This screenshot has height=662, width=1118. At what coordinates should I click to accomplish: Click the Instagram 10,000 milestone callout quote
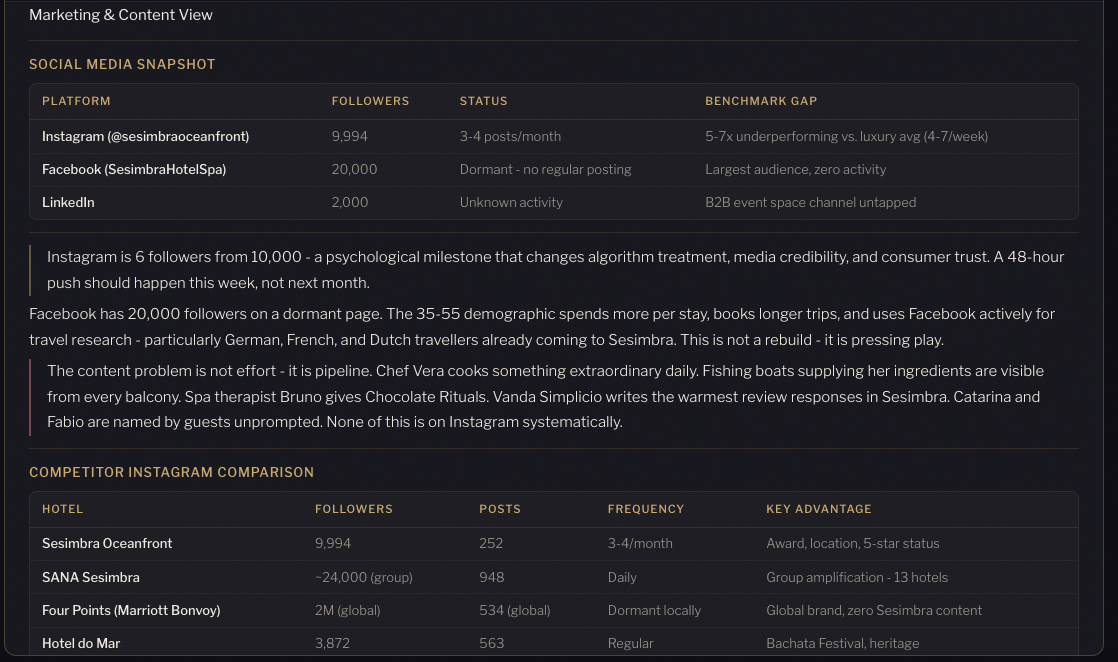pos(555,269)
